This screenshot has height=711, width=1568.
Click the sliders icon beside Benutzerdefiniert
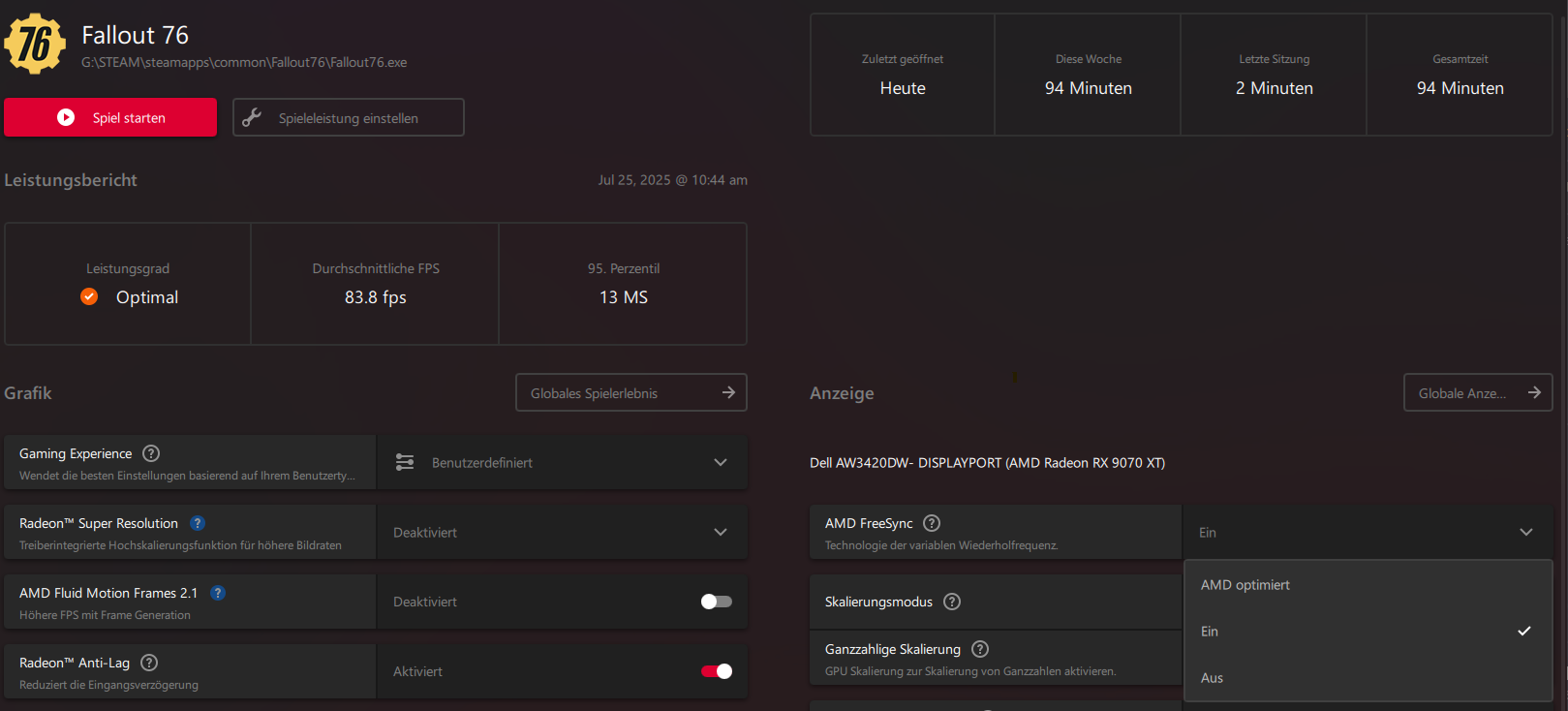(x=405, y=463)
